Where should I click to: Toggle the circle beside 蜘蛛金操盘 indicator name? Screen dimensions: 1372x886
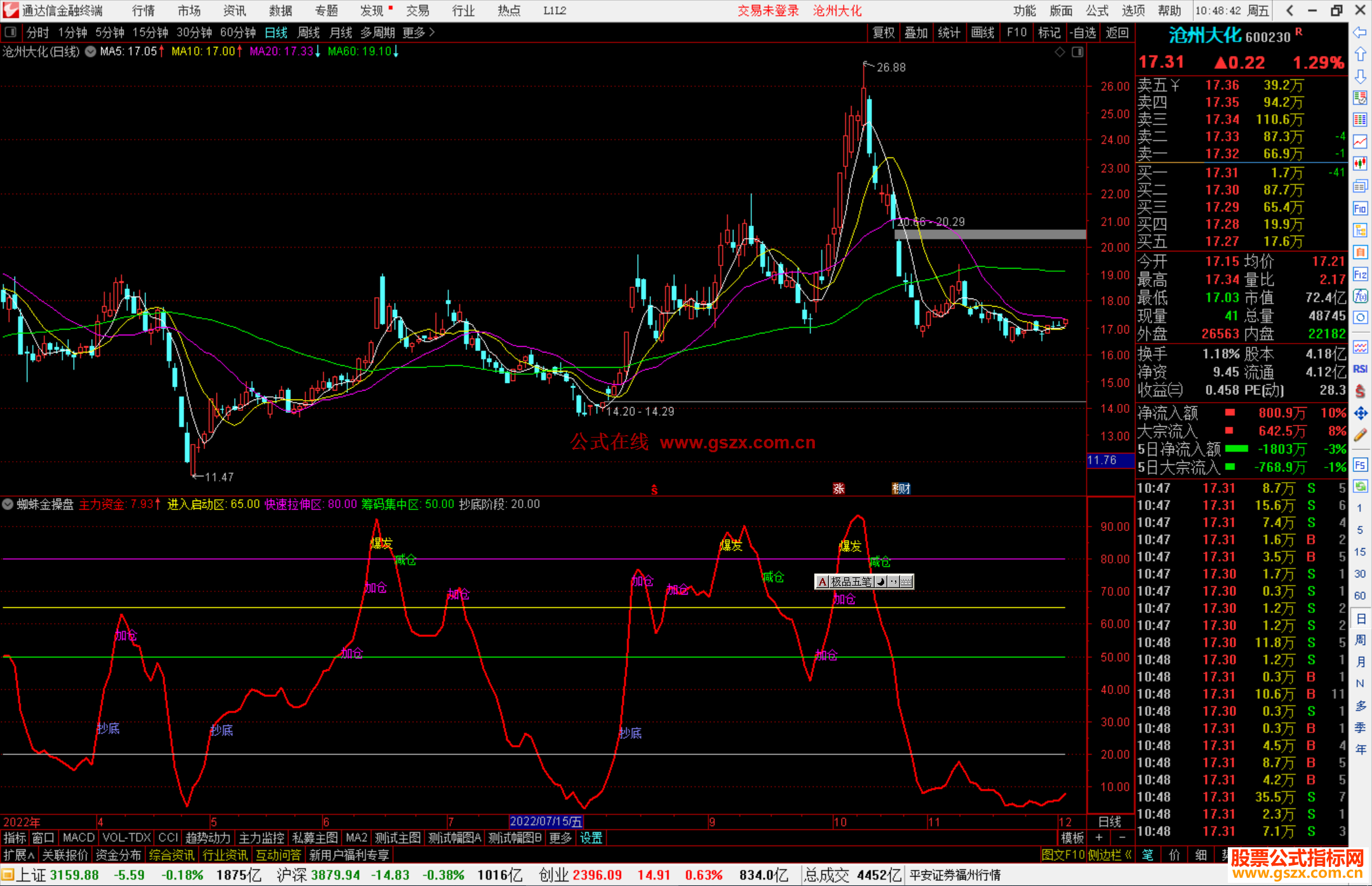click(8, 504)
